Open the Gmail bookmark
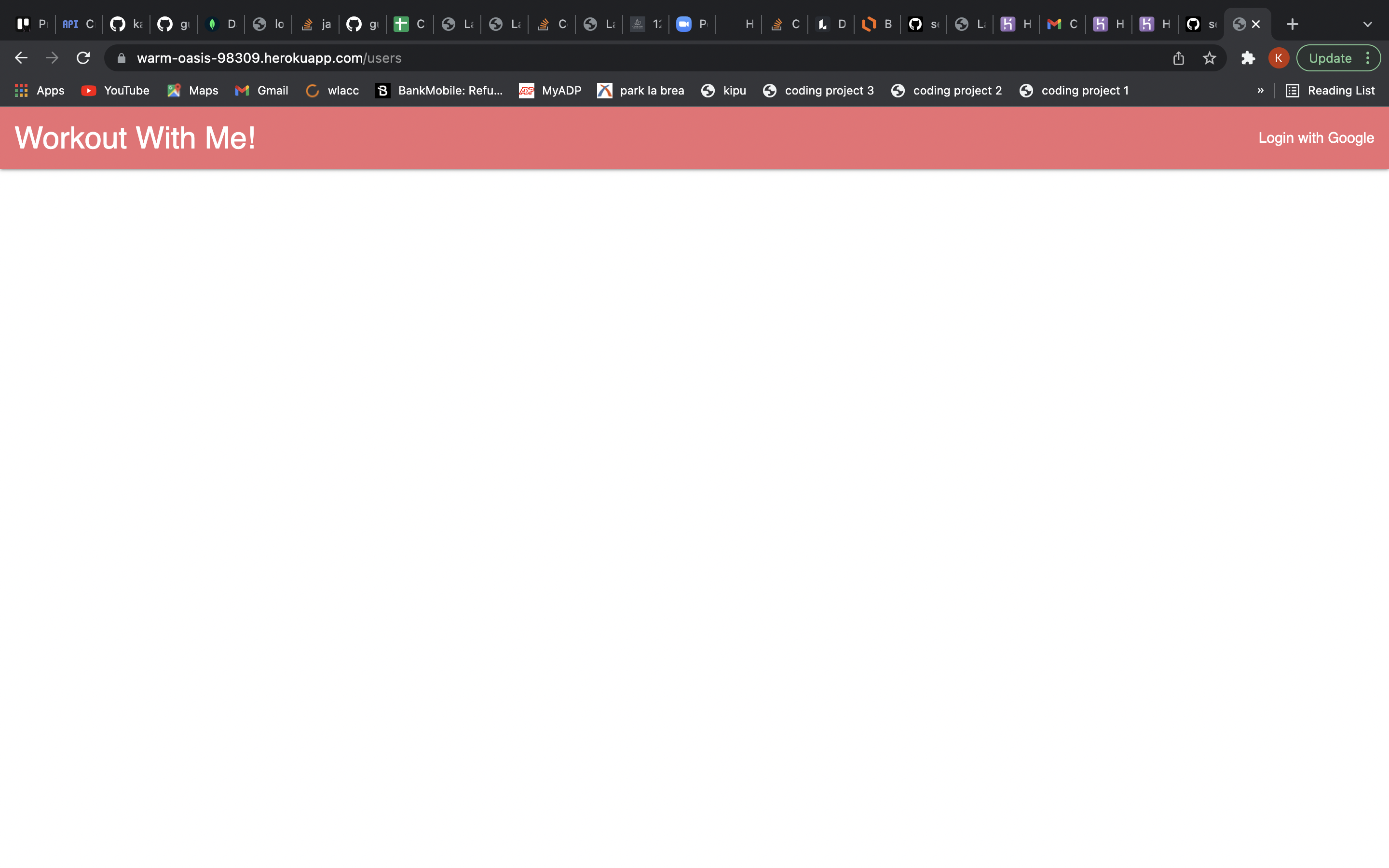 [261, 90]
